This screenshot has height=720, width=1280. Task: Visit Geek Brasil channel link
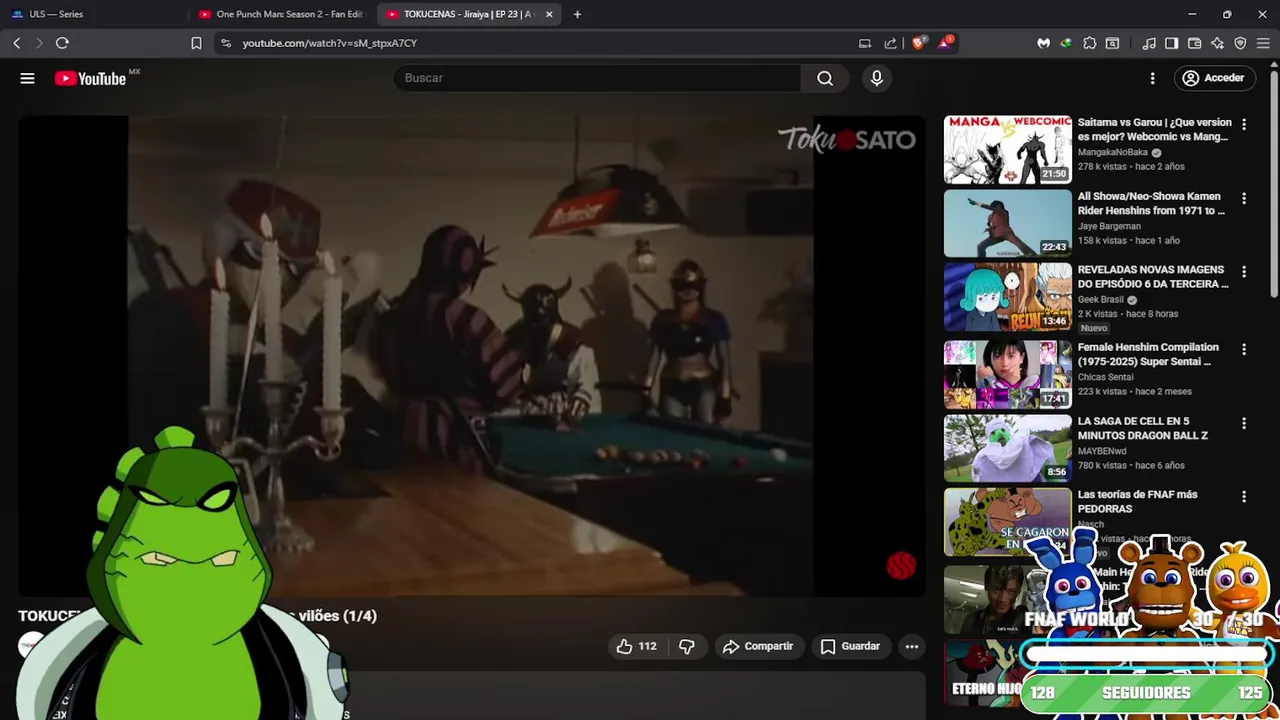point(1101,299)
